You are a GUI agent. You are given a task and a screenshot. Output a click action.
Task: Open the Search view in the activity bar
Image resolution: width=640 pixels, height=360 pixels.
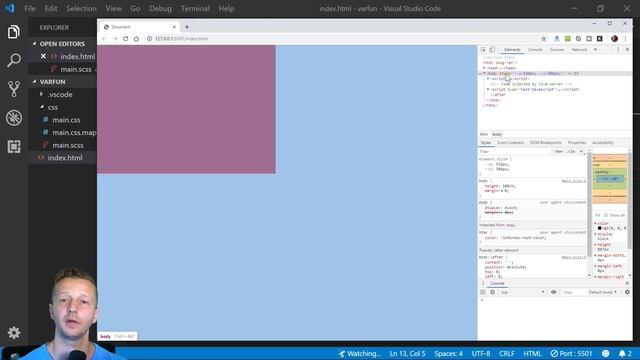click(x=13, y=60)
